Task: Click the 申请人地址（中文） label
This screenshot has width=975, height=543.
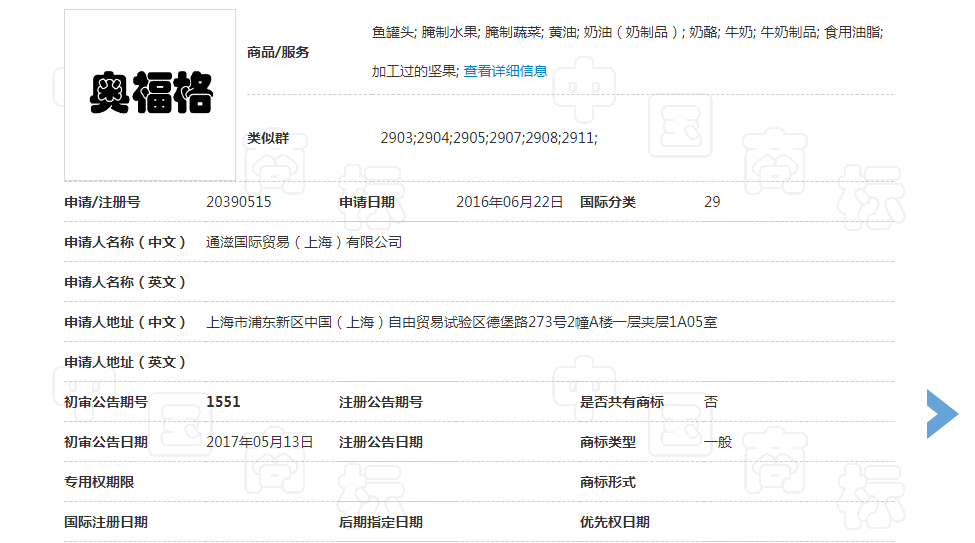Action: pos(125,322)
